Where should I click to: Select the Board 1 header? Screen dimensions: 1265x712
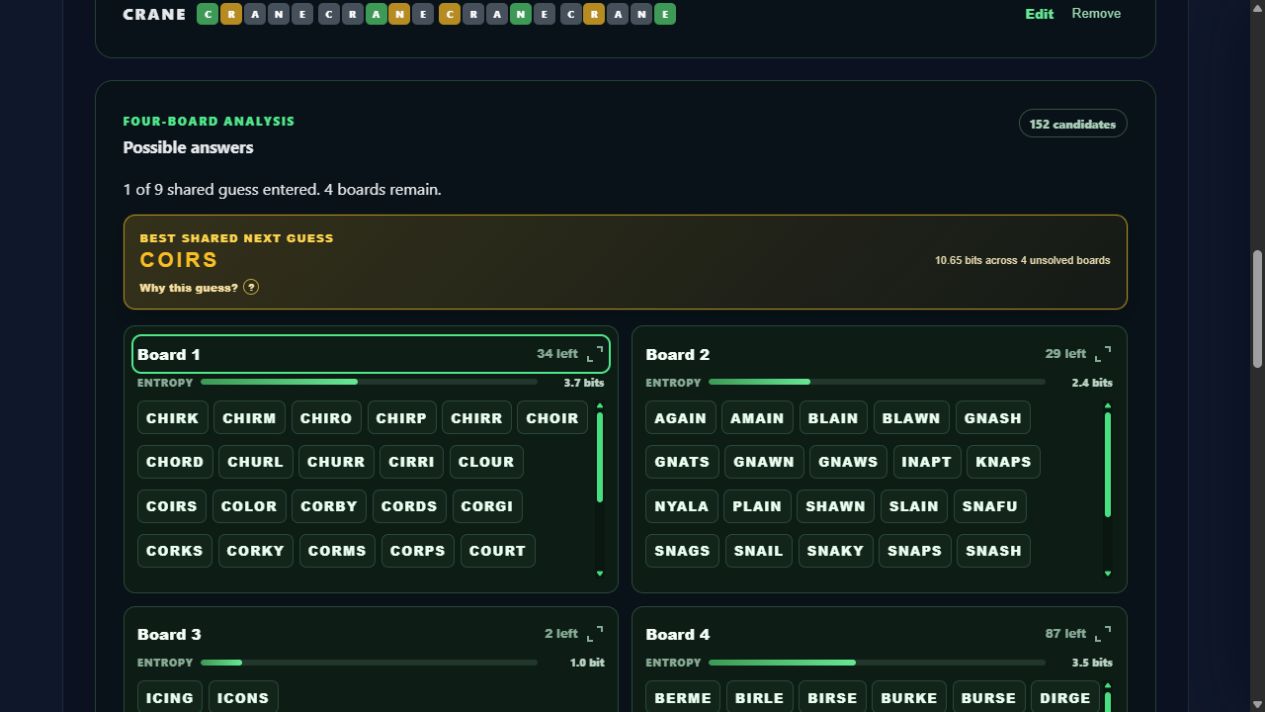click(x=371, y=354)
